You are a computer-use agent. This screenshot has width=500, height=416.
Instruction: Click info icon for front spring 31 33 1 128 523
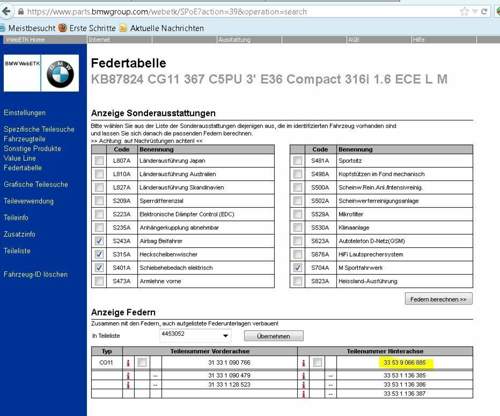(x=128, y=385)
